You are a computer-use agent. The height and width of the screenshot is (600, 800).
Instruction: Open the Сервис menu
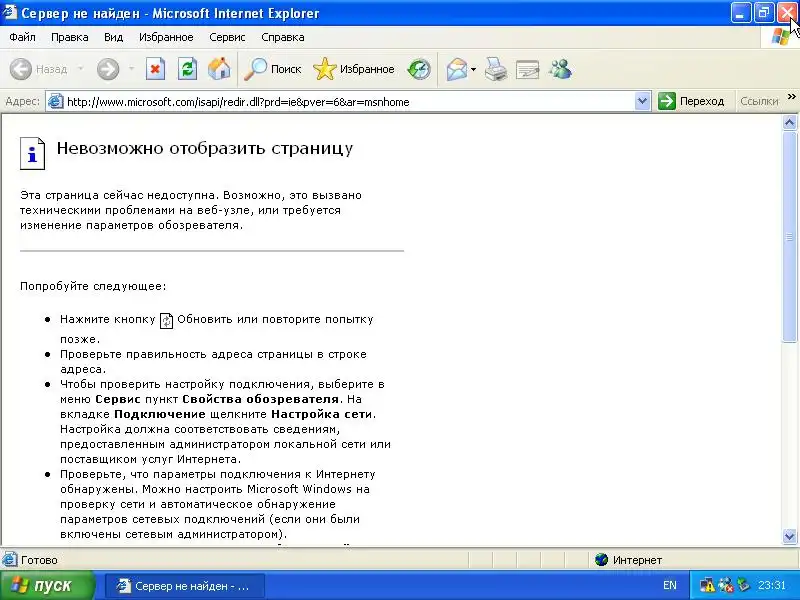pyautogui.click(x=227, y=37)
